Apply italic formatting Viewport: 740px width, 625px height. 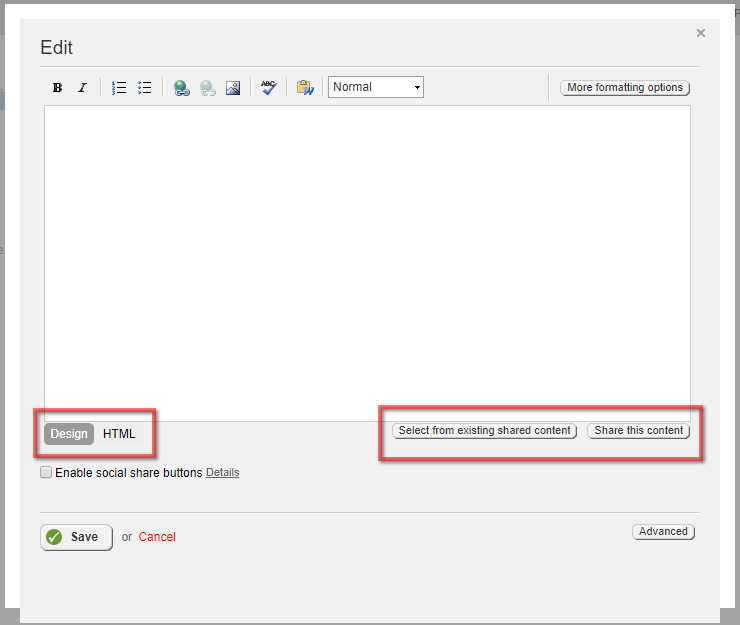pos(83,88)
